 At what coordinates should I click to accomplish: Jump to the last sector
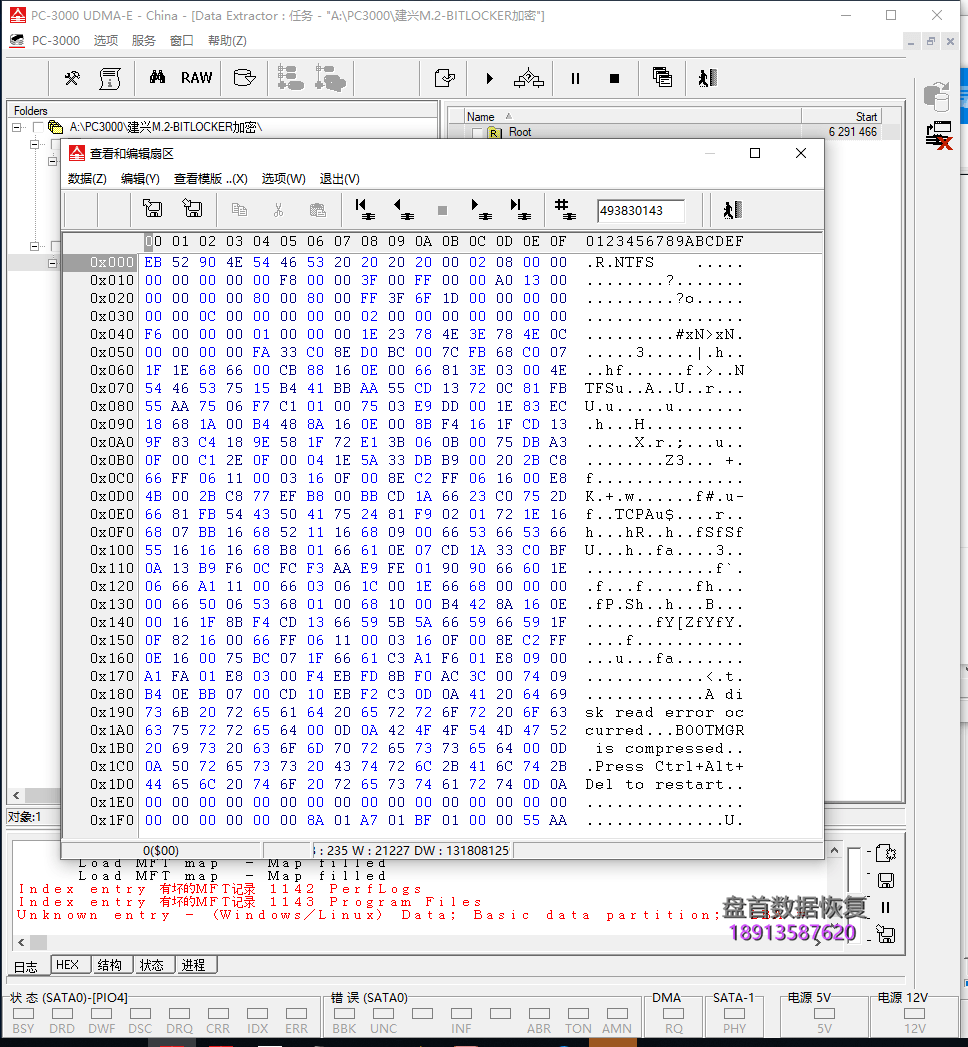pyautogui.click(x=520, y=209)
